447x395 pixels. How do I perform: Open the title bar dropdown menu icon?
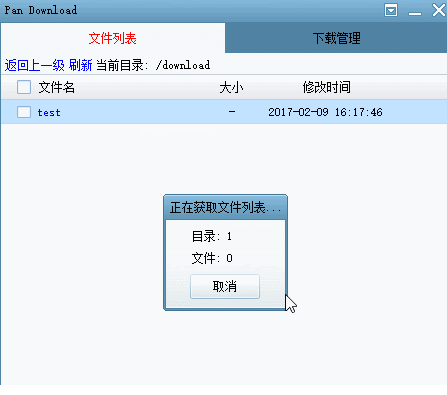coord(391,10)
